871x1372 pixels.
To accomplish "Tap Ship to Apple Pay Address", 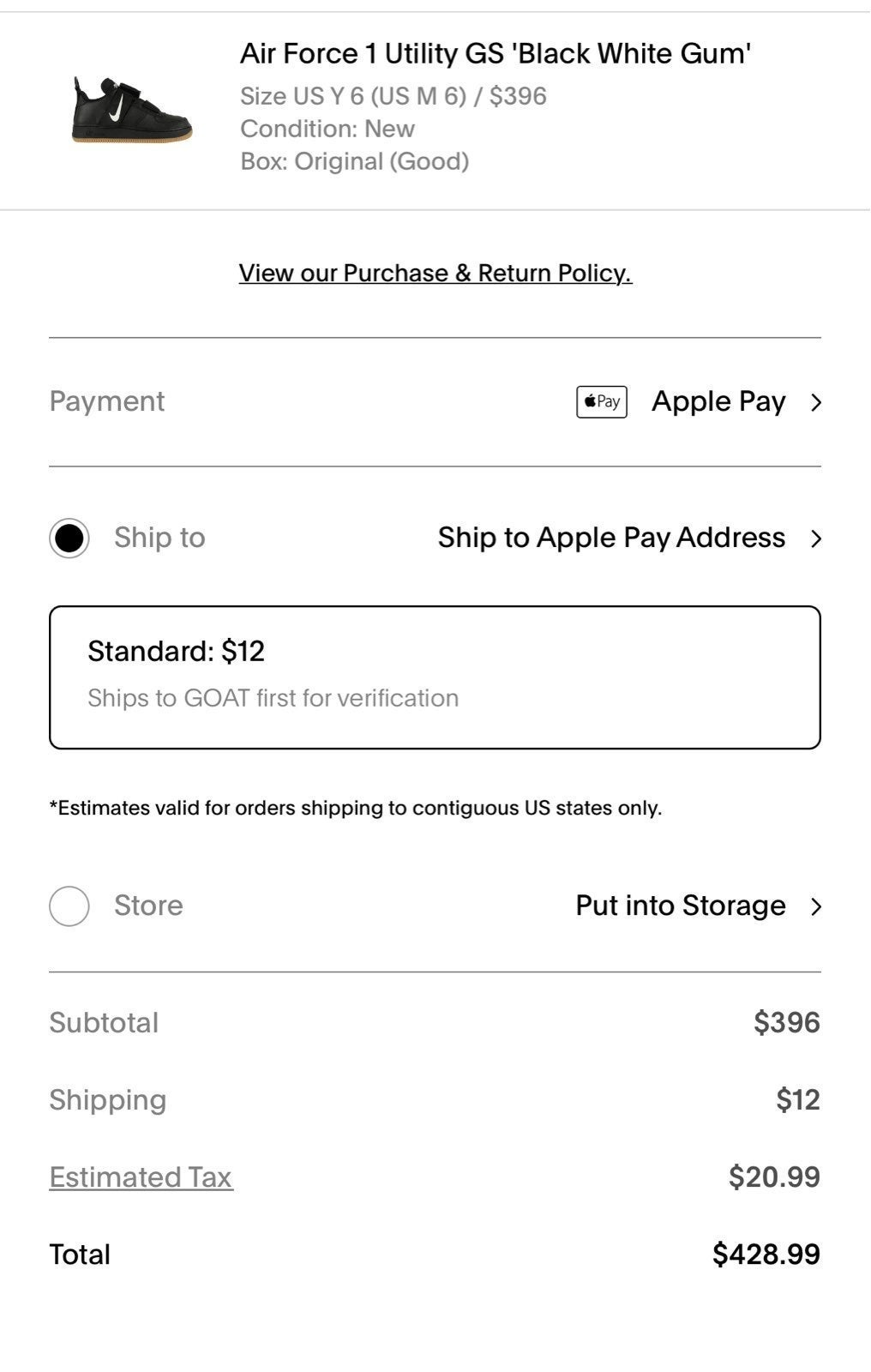I will 611,538.
